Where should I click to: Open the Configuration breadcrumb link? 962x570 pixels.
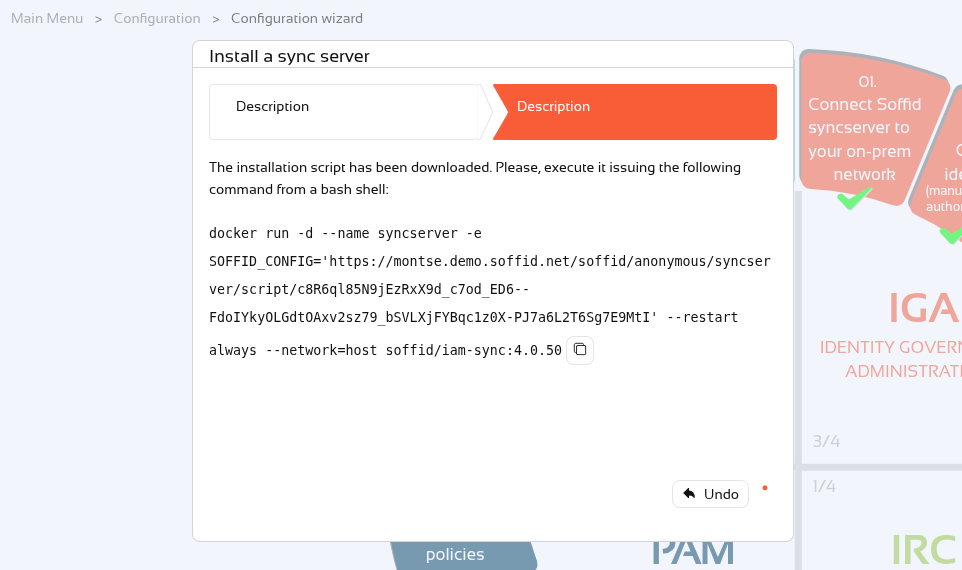point(157,18)
